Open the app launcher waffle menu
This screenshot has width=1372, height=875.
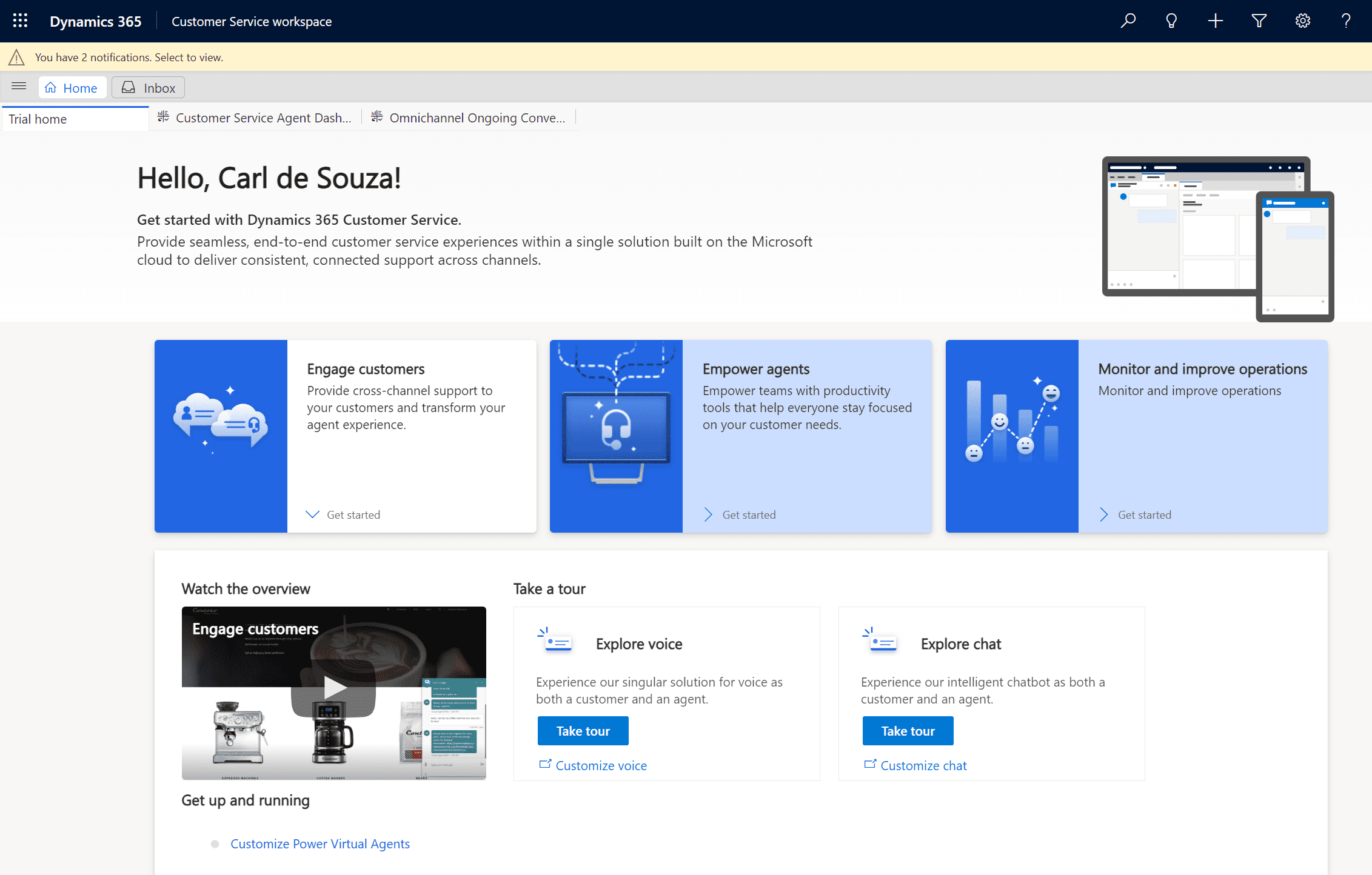click(20, 21)
